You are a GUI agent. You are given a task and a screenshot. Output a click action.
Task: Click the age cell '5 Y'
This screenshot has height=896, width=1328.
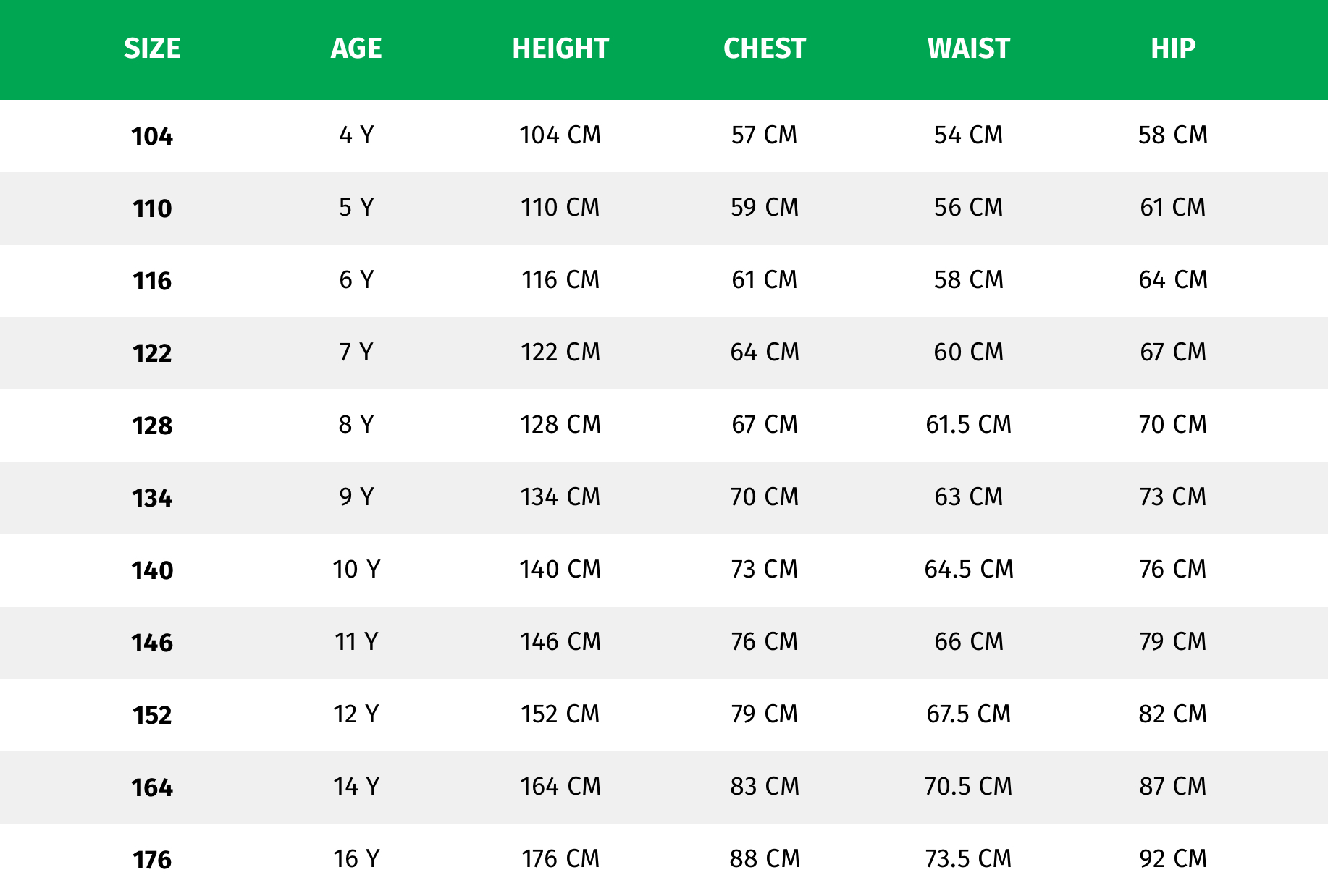[x=356, y=207]
